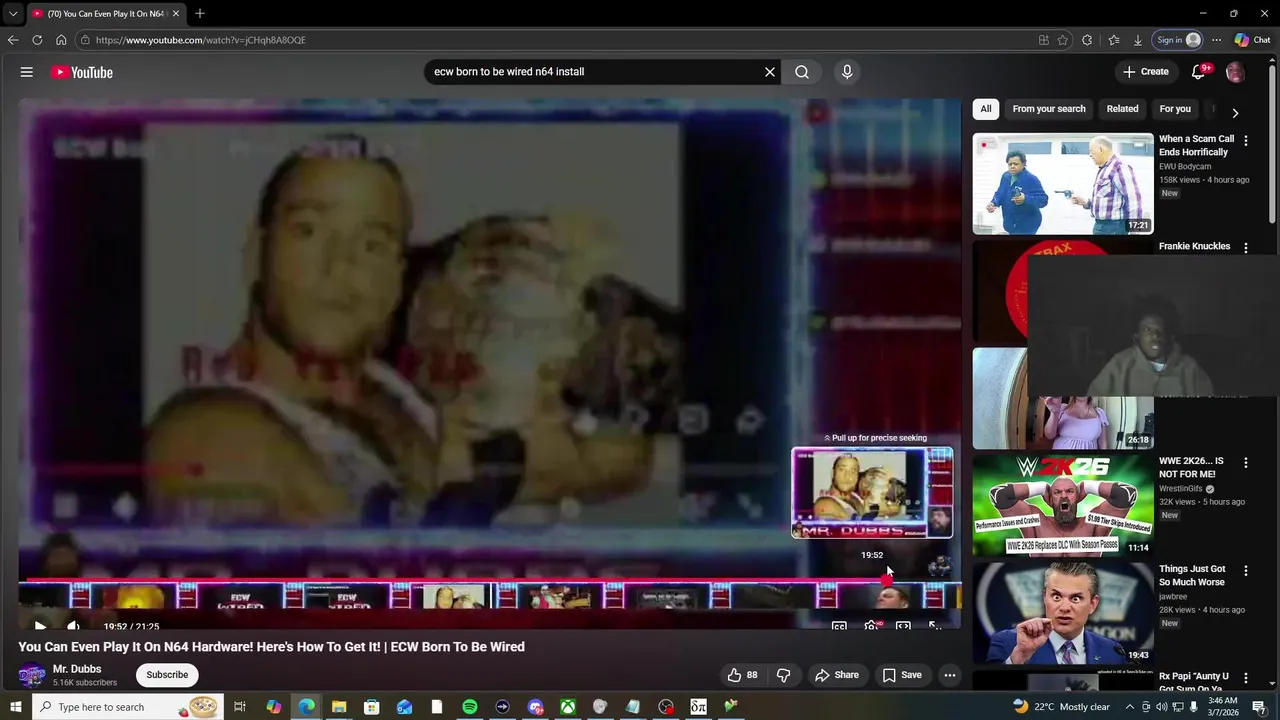Screen dimensions: 1280x720
Task: Click the Windows taskbar search box
Action: [x=127, y=707]
